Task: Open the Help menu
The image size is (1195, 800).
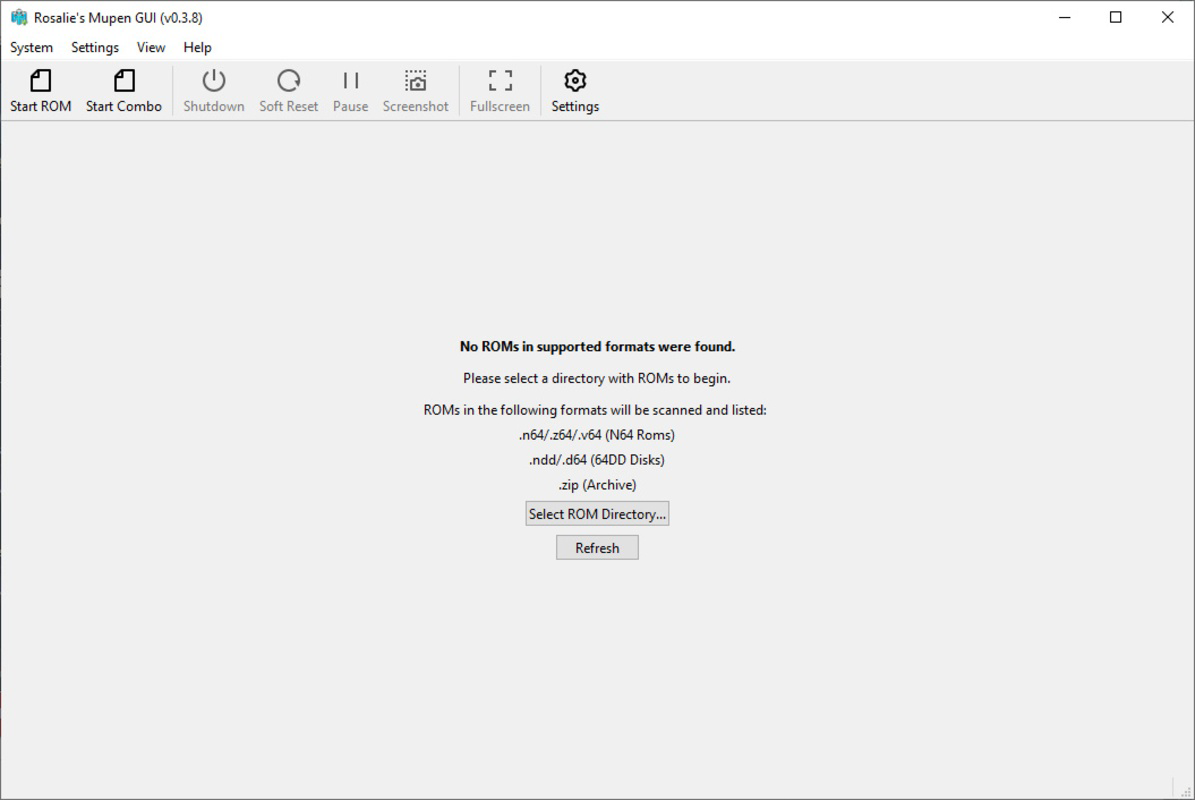Action: (x=197, y=47)
